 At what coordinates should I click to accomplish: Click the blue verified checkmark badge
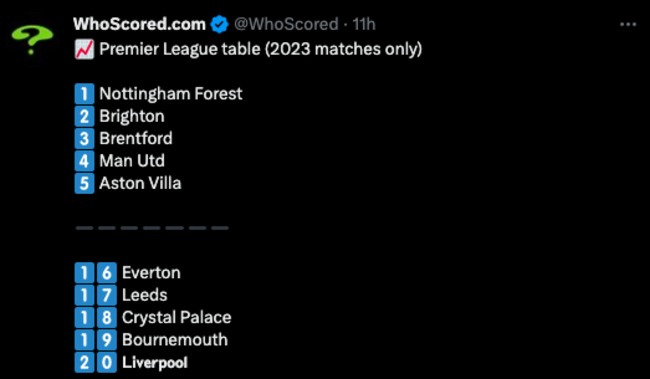click(x=219, y=24)
